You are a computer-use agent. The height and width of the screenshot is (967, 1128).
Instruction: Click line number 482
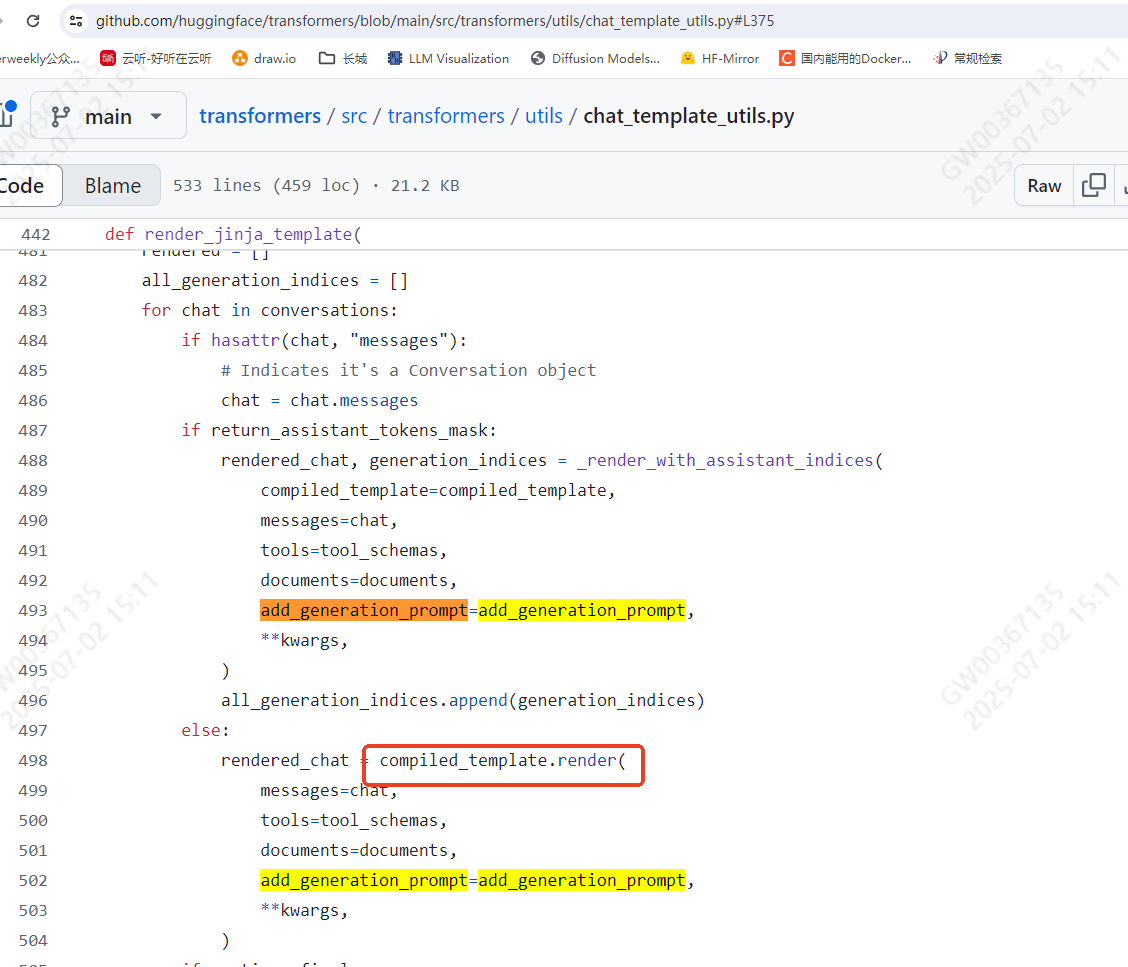click(x=33, y=281)
